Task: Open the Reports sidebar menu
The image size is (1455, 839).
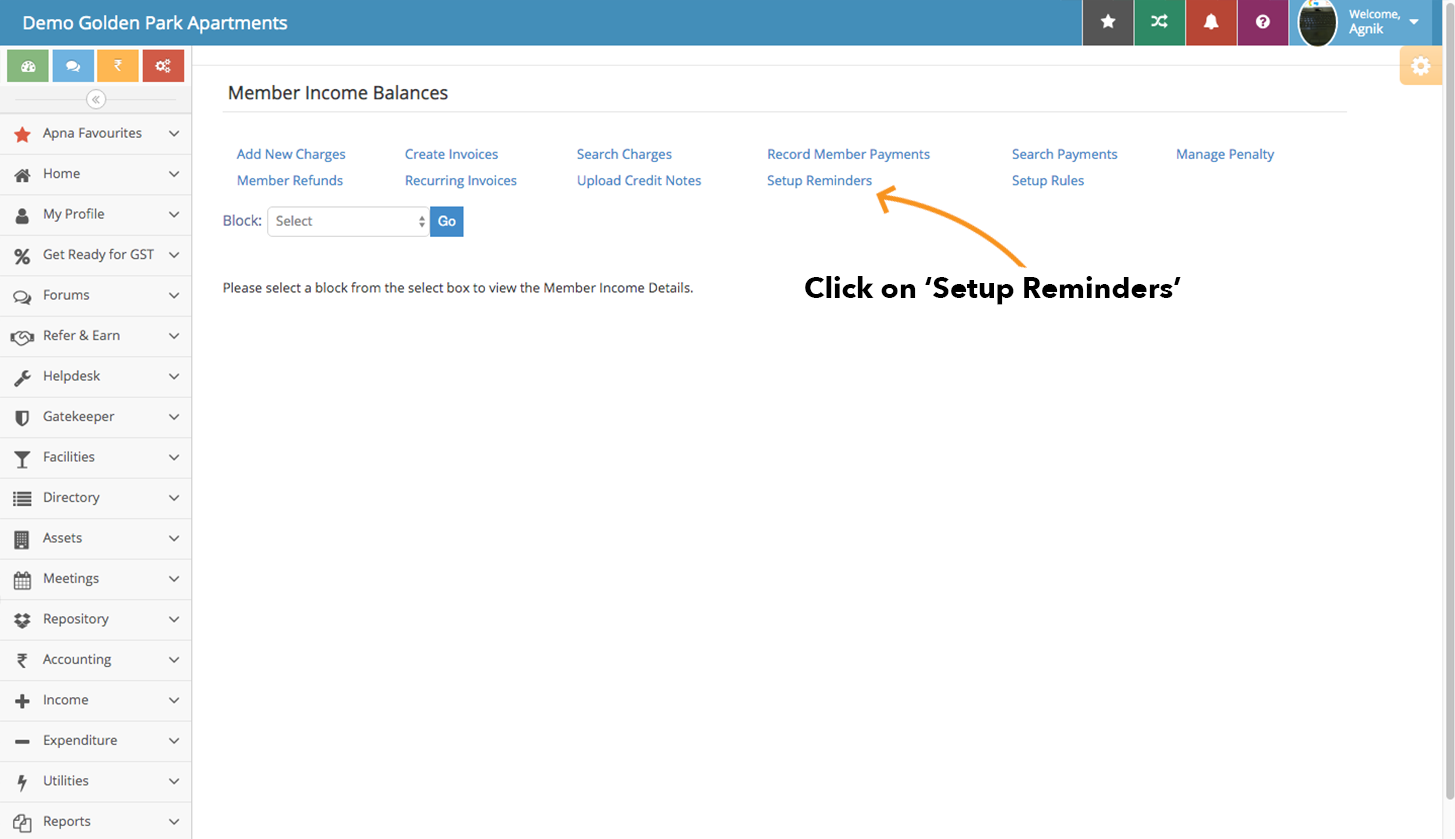Action: (x=67, y=821)
